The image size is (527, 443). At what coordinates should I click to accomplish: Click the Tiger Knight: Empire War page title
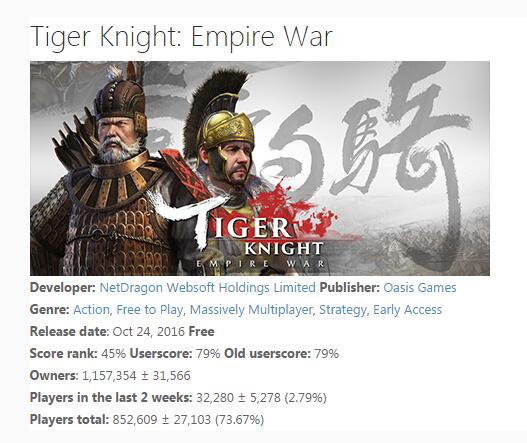coord(181,36)
